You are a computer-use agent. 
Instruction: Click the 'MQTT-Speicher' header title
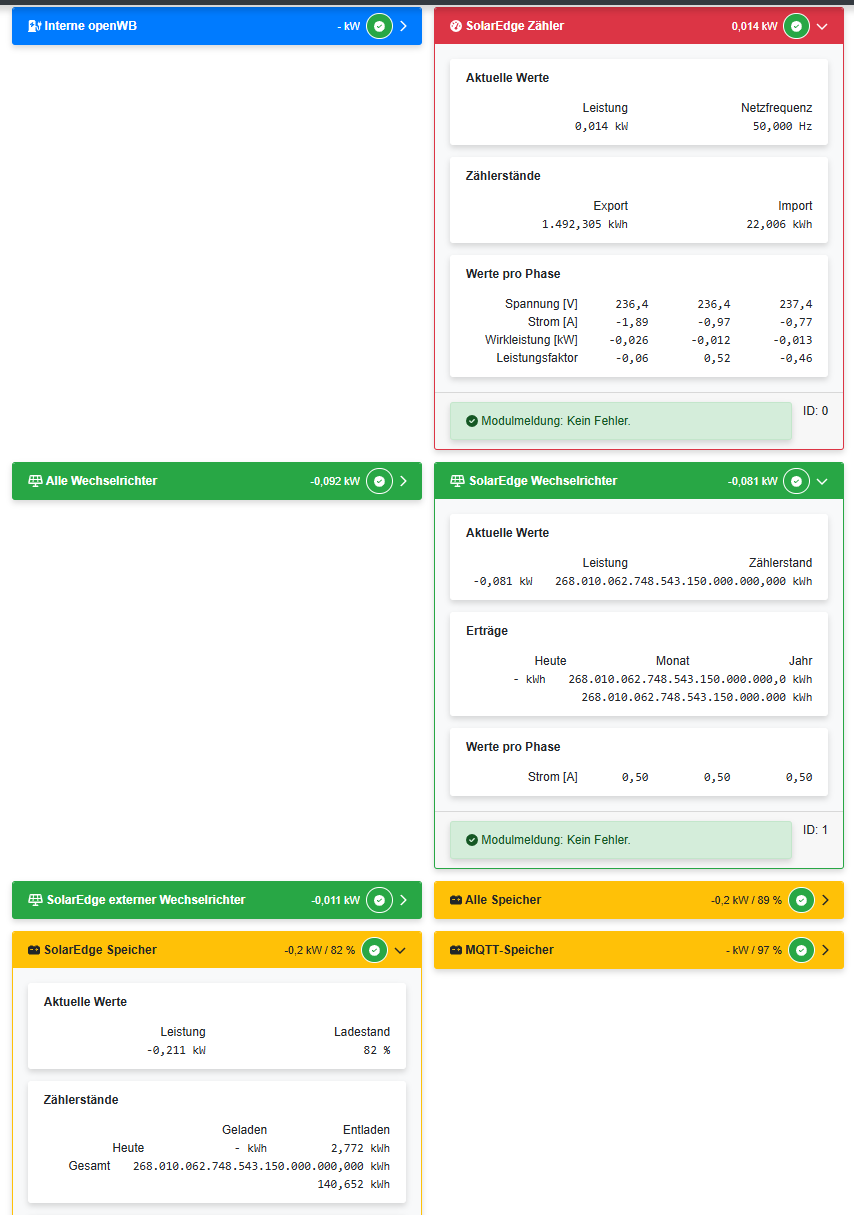(510, 950)
